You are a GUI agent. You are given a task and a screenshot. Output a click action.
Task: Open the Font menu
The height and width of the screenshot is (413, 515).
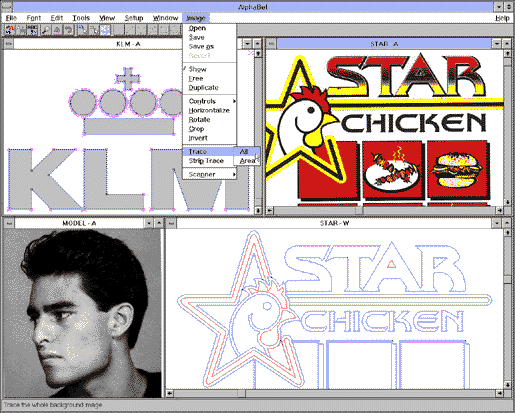(34, 18)
